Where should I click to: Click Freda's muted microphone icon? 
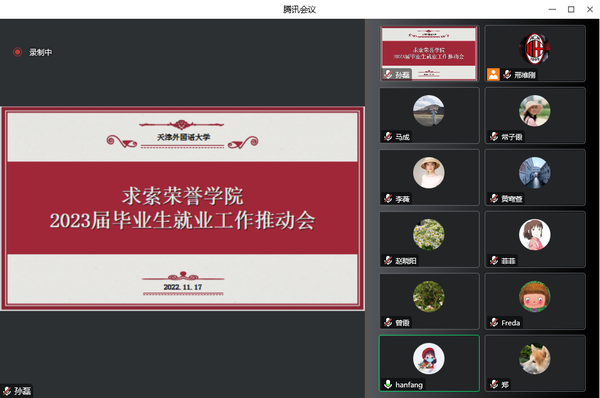[494, 322]
